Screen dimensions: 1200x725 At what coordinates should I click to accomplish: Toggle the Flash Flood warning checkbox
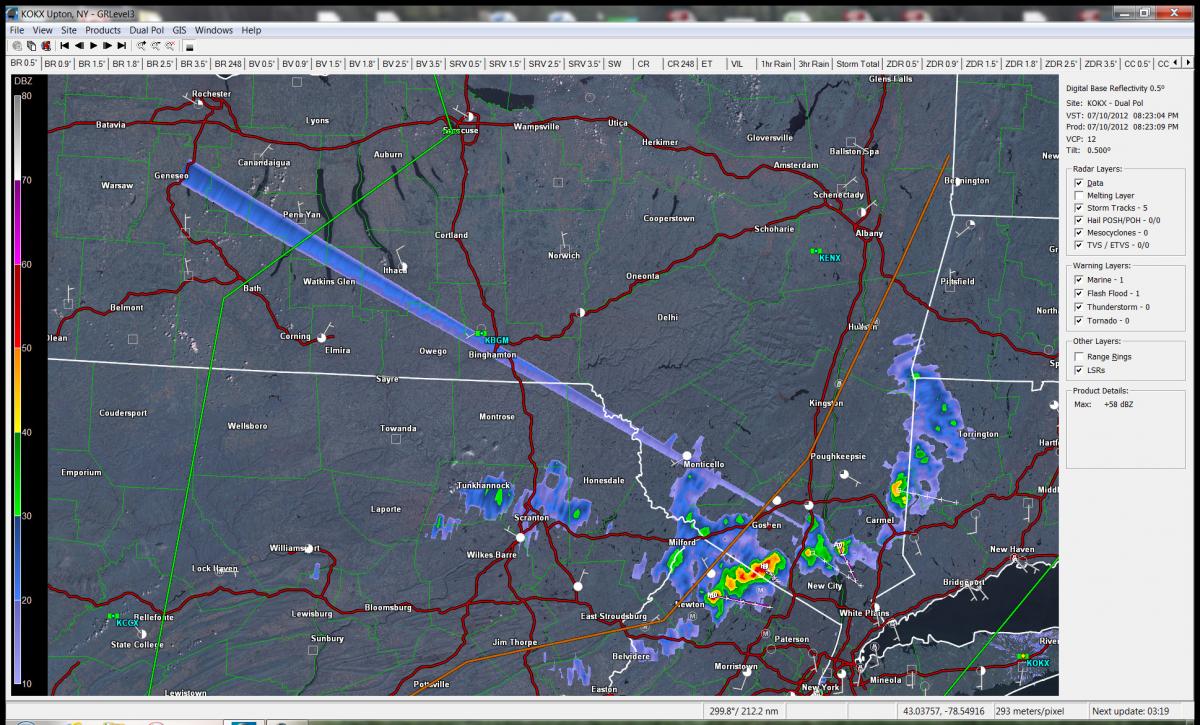pyautogui.click(x=1078, y=293)
